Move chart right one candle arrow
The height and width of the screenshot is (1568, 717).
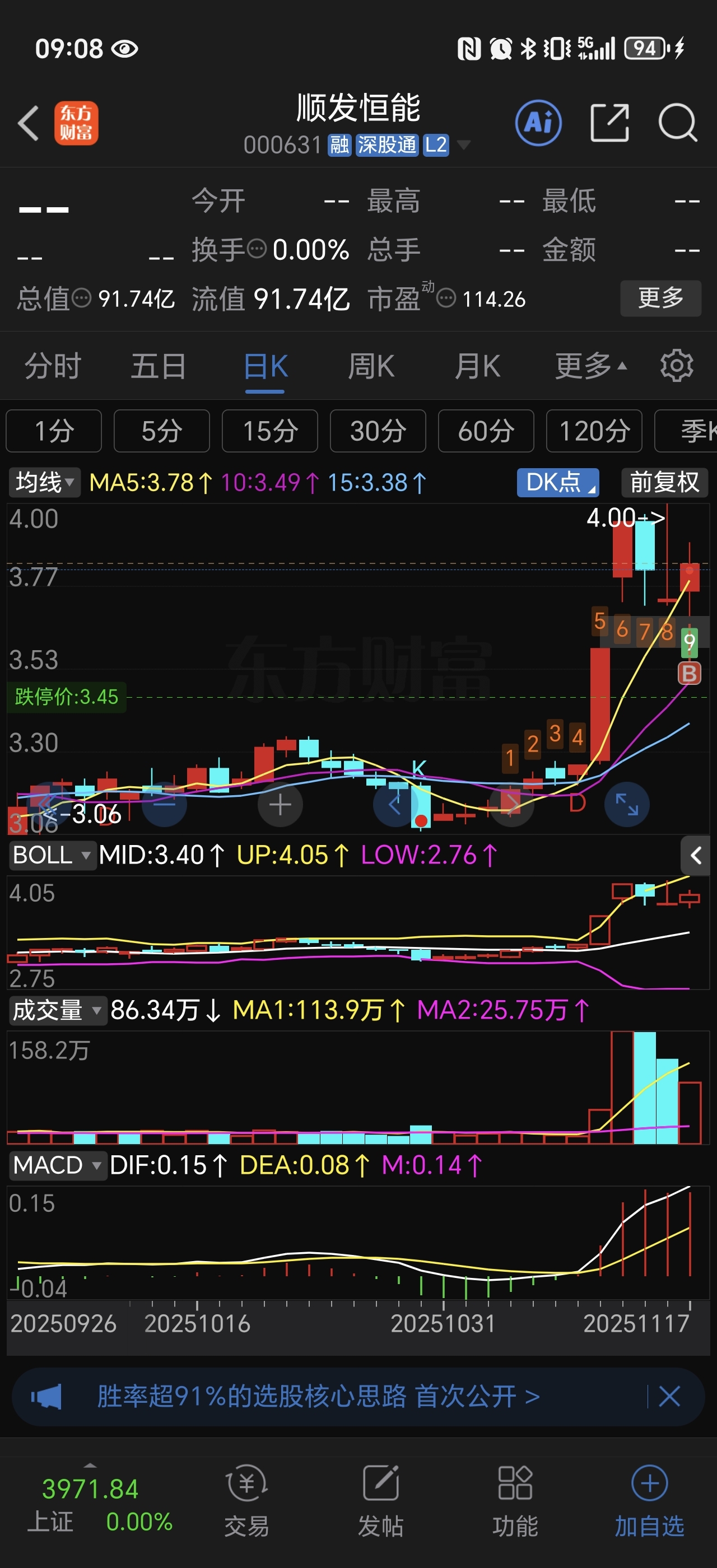[512, 805]
